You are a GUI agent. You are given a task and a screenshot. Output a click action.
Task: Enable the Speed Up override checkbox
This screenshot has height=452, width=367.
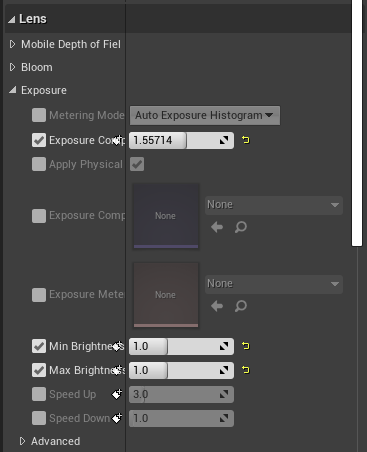click(39, 394)
